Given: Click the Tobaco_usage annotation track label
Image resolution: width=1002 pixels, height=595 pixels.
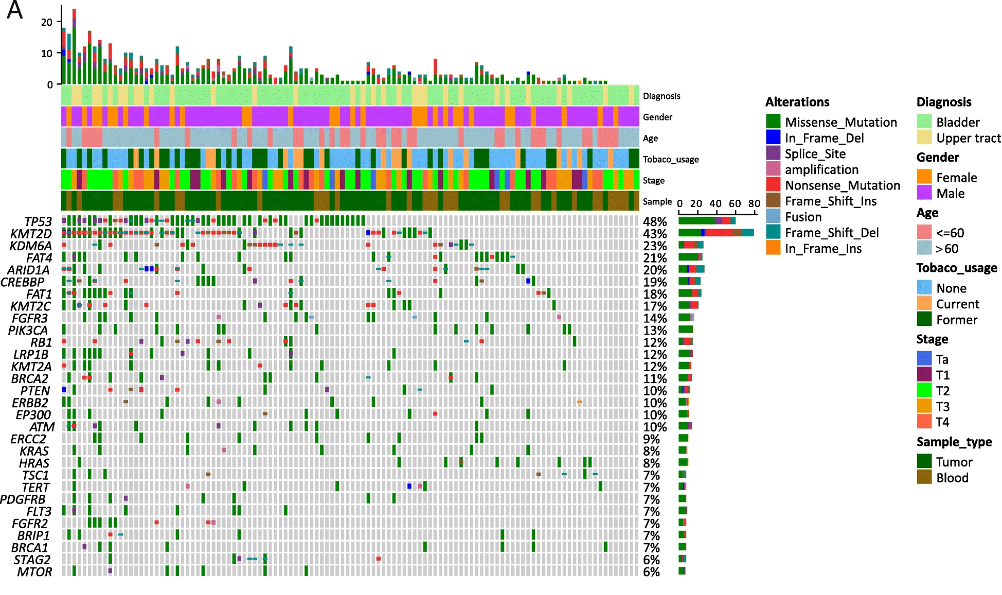Looking at the screenshot, I should pyautogui.click(x=671, y=159).
